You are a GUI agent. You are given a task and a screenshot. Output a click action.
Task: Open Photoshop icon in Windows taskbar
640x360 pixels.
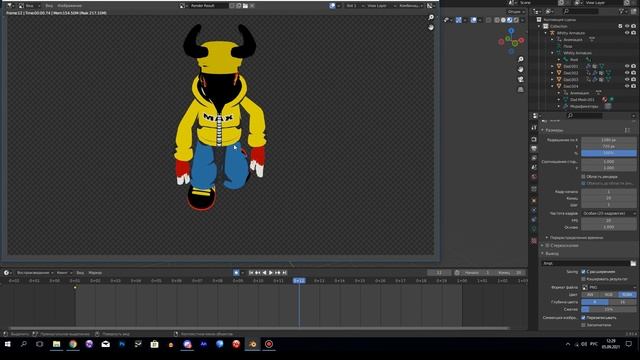[122, 344]
